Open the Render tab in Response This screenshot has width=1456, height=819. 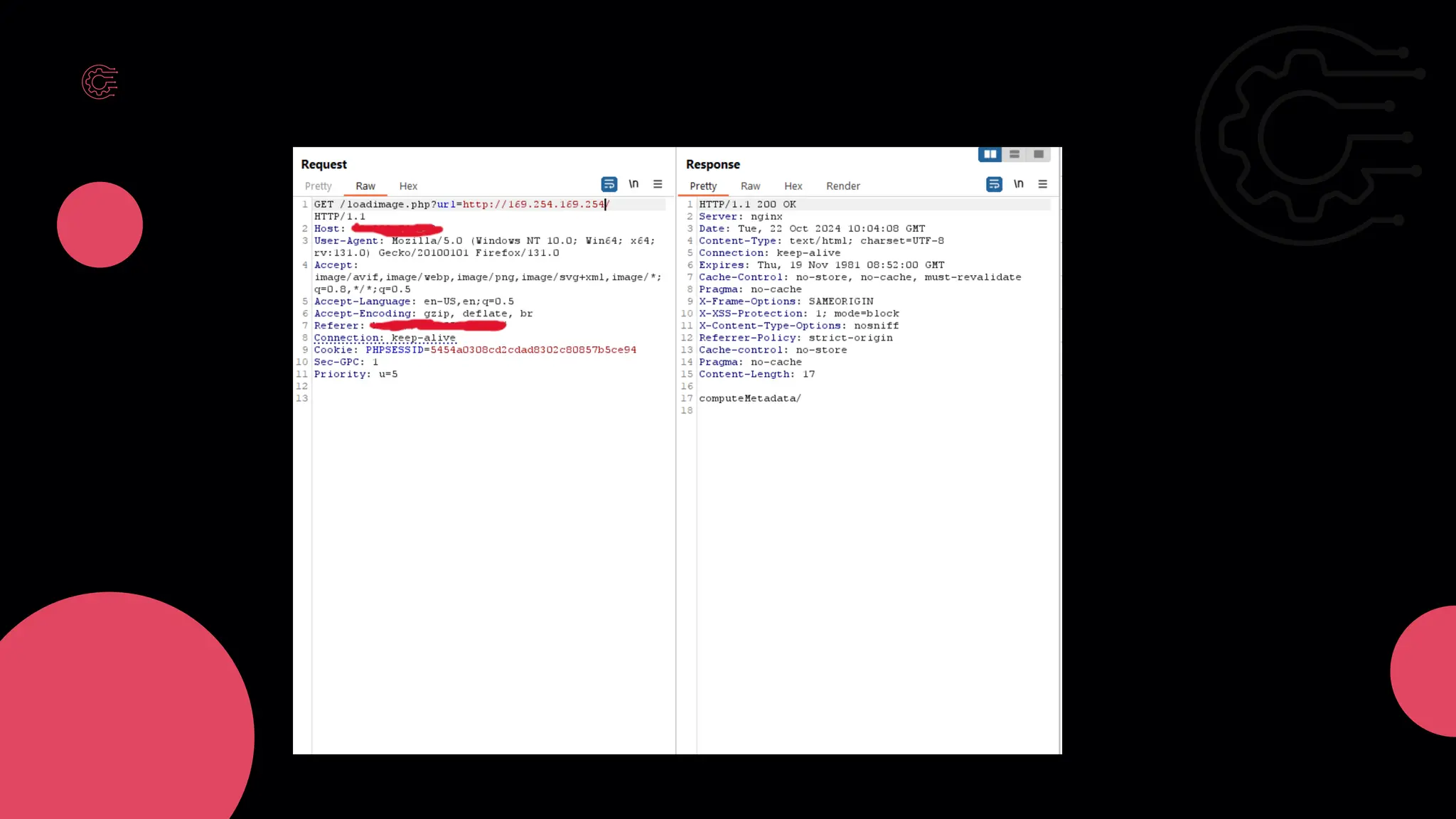pos(843,186)
